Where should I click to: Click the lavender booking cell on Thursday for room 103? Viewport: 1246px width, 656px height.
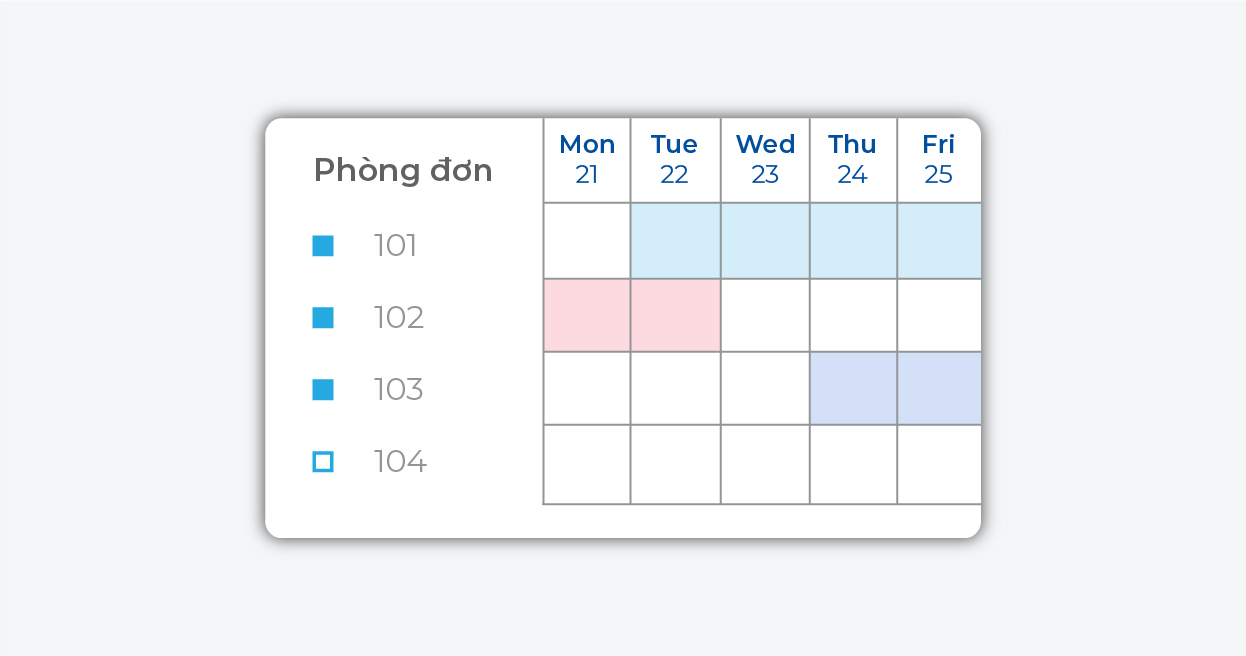[853, 388]
